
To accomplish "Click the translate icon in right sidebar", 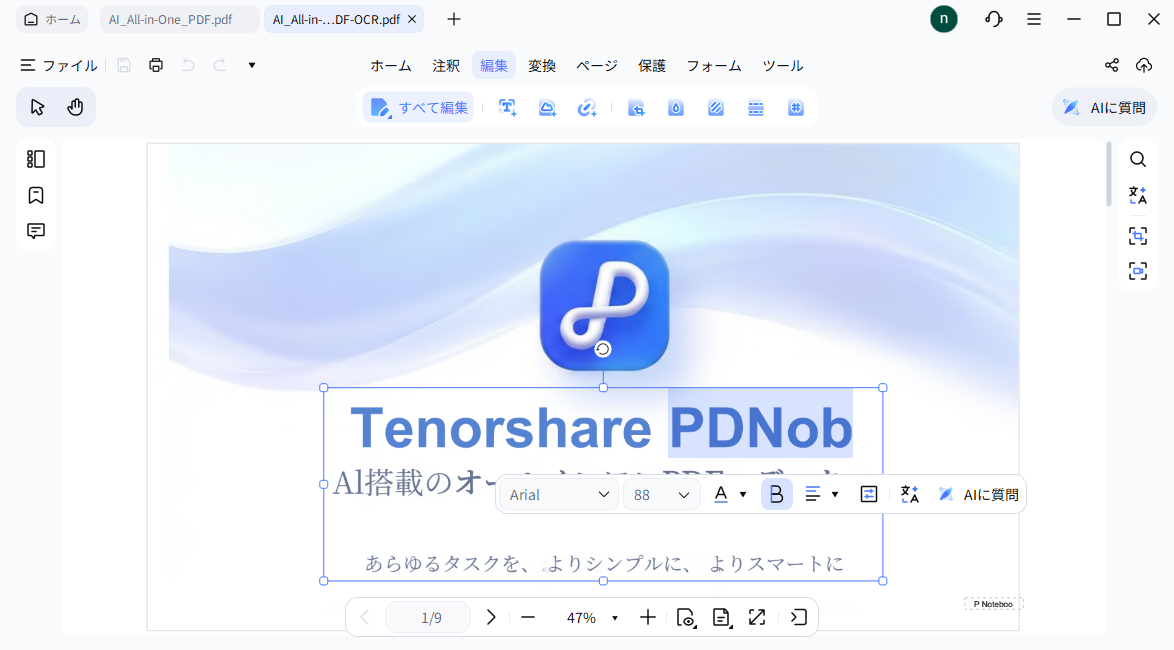I will point(1138,195).
